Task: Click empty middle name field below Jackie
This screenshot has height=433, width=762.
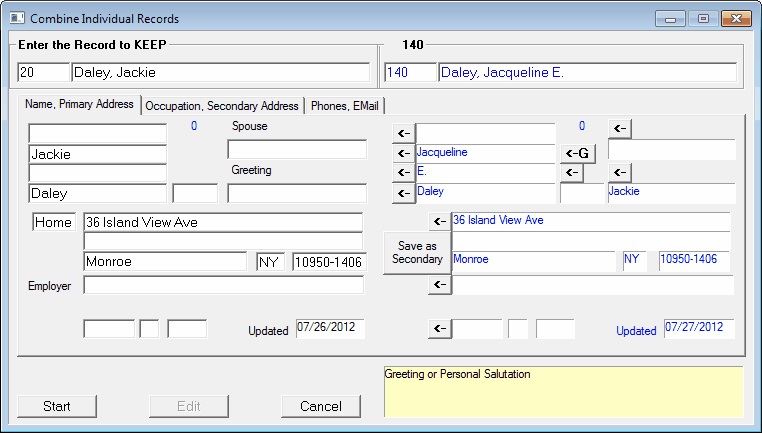Action: point(98,173)
